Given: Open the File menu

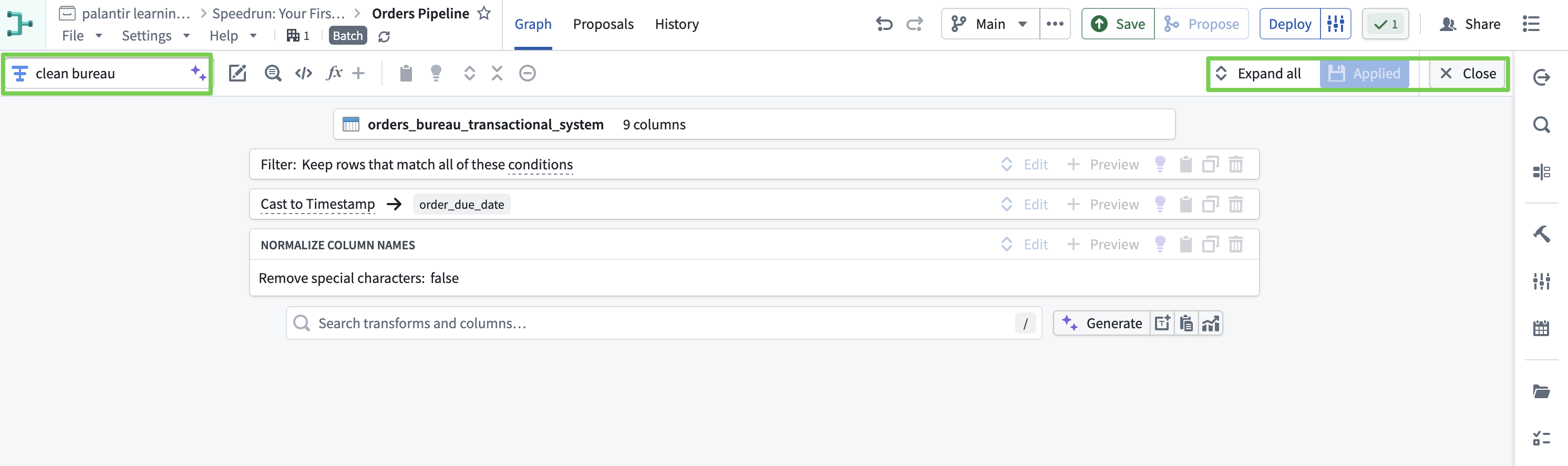Looking at the screenshot, I should pos(81,36).
